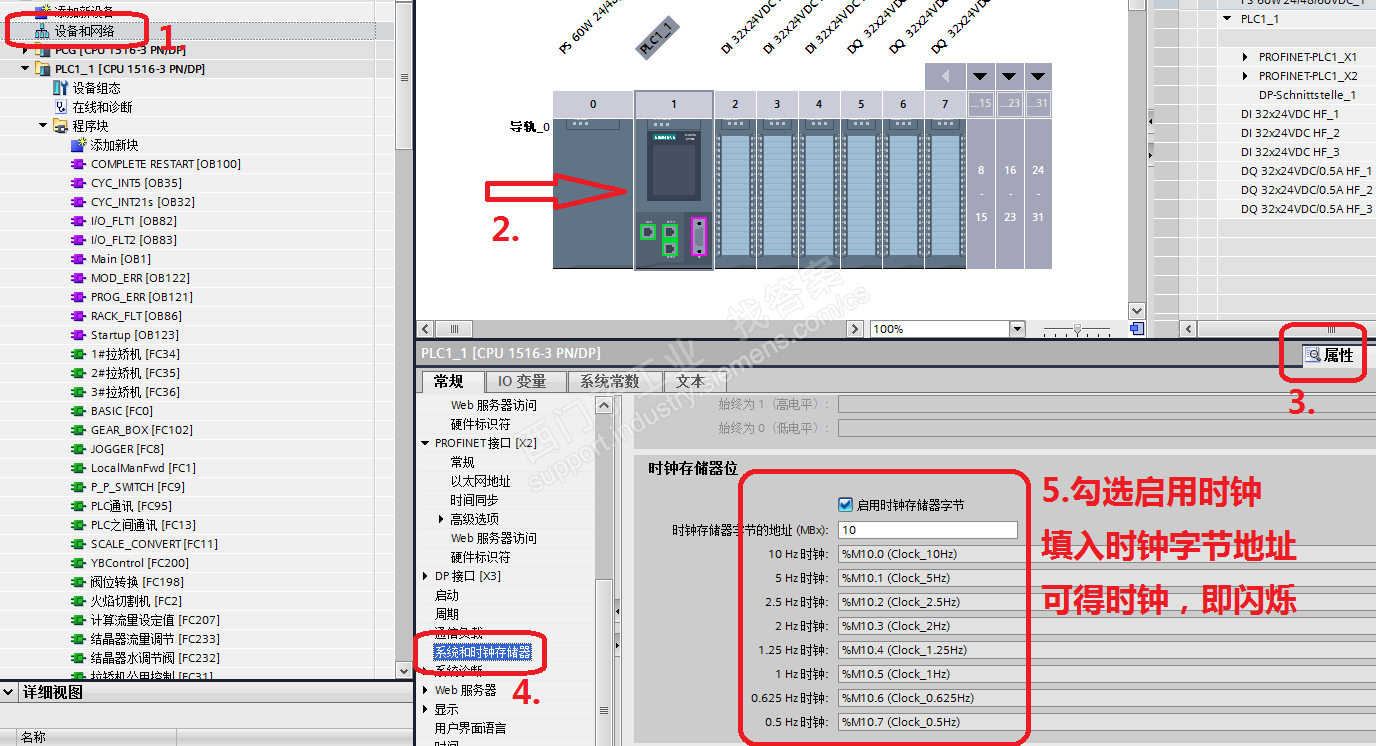Select the CYC_INT21s [OB32] block icon
The image size is (1376, 746).
78,202
